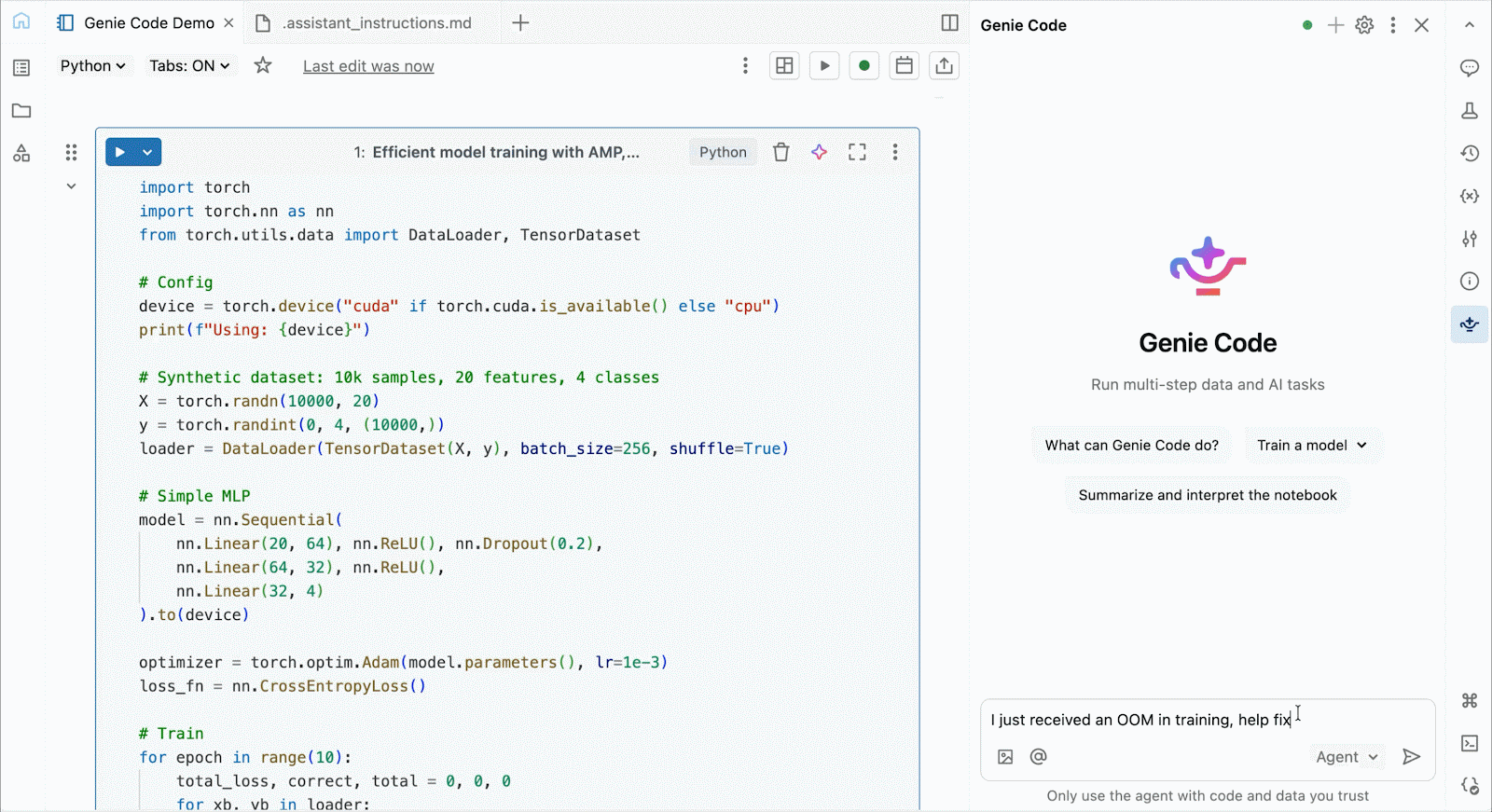Toggle the Tabs: ON setting
Viewport: 1492px width, 812px height.
tap(189, 66)
